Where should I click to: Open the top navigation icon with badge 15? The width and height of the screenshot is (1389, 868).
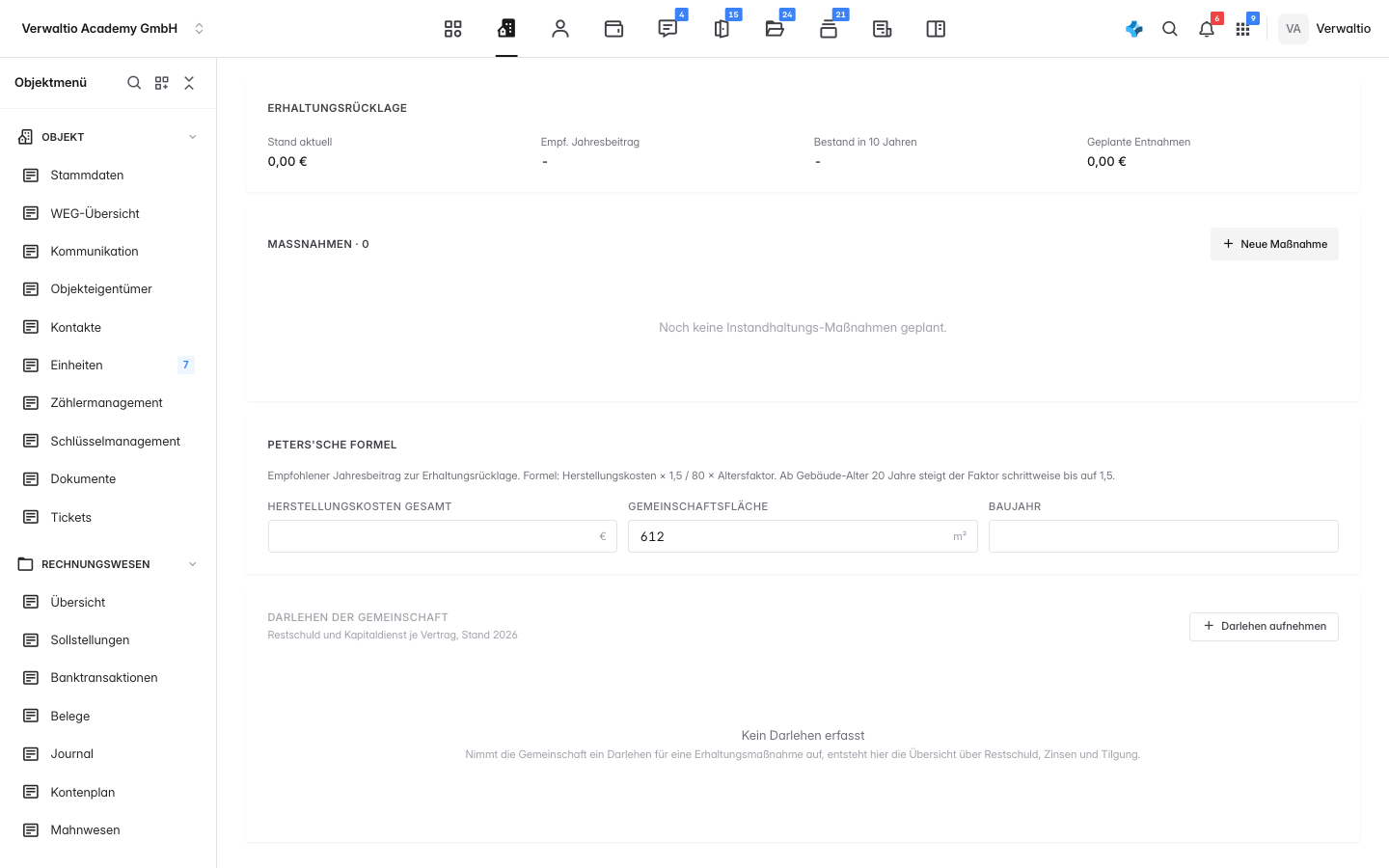[x=722, y=29]
